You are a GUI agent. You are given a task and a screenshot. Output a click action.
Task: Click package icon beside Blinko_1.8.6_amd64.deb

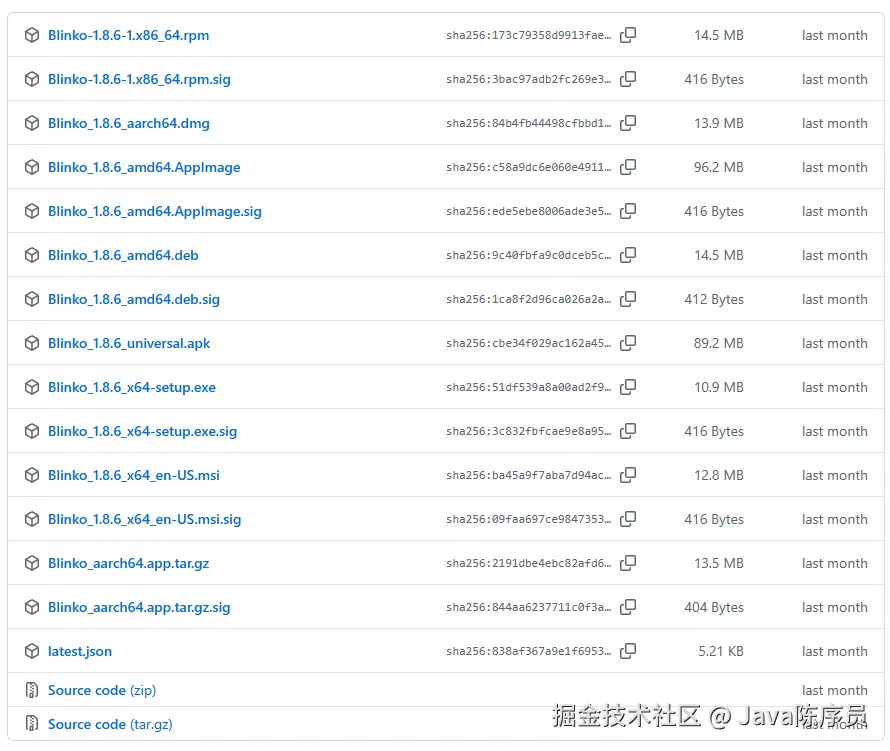32,255
